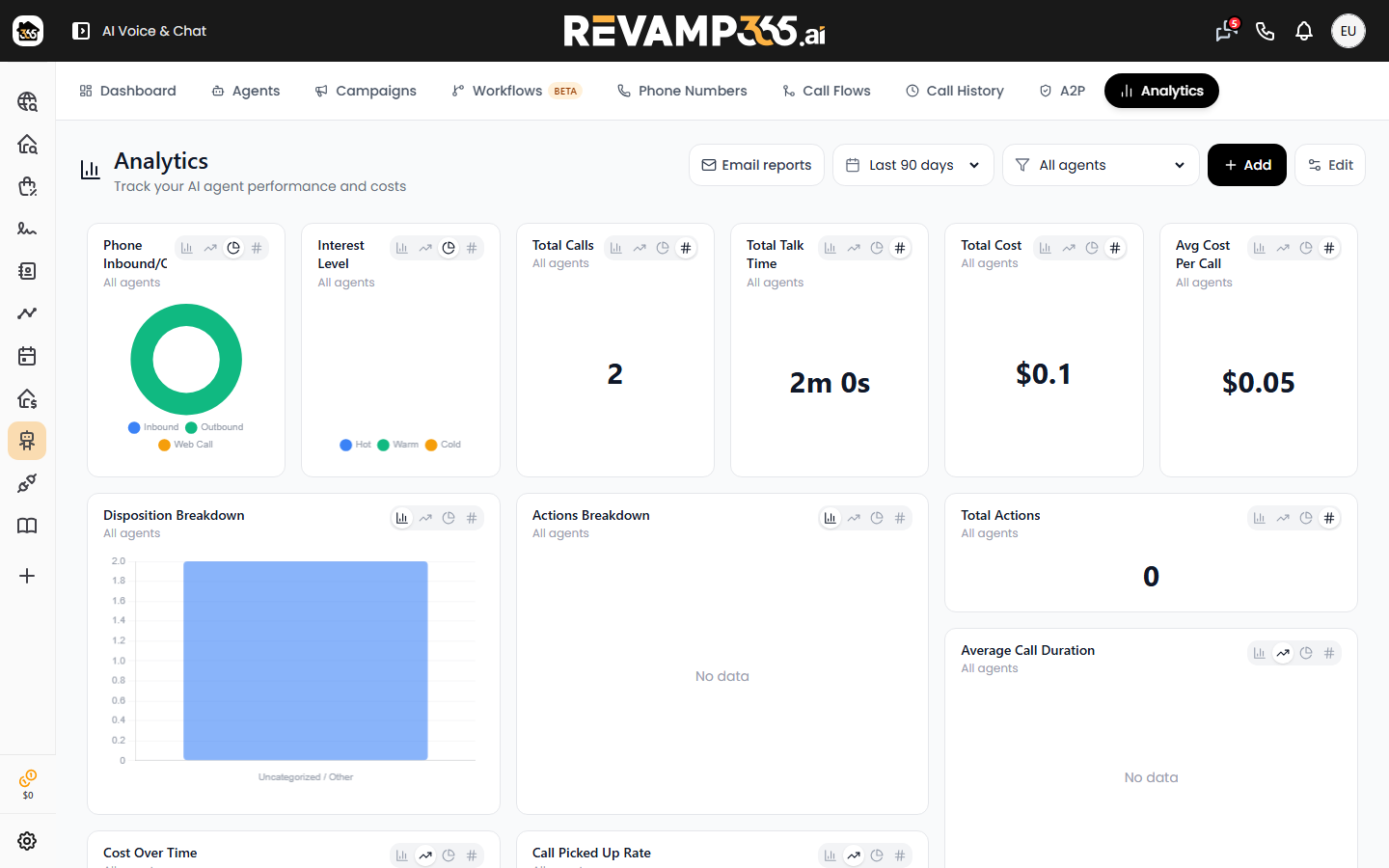
Task: Switch Avg Cost Per Call to bar view
Action: 1260,248
